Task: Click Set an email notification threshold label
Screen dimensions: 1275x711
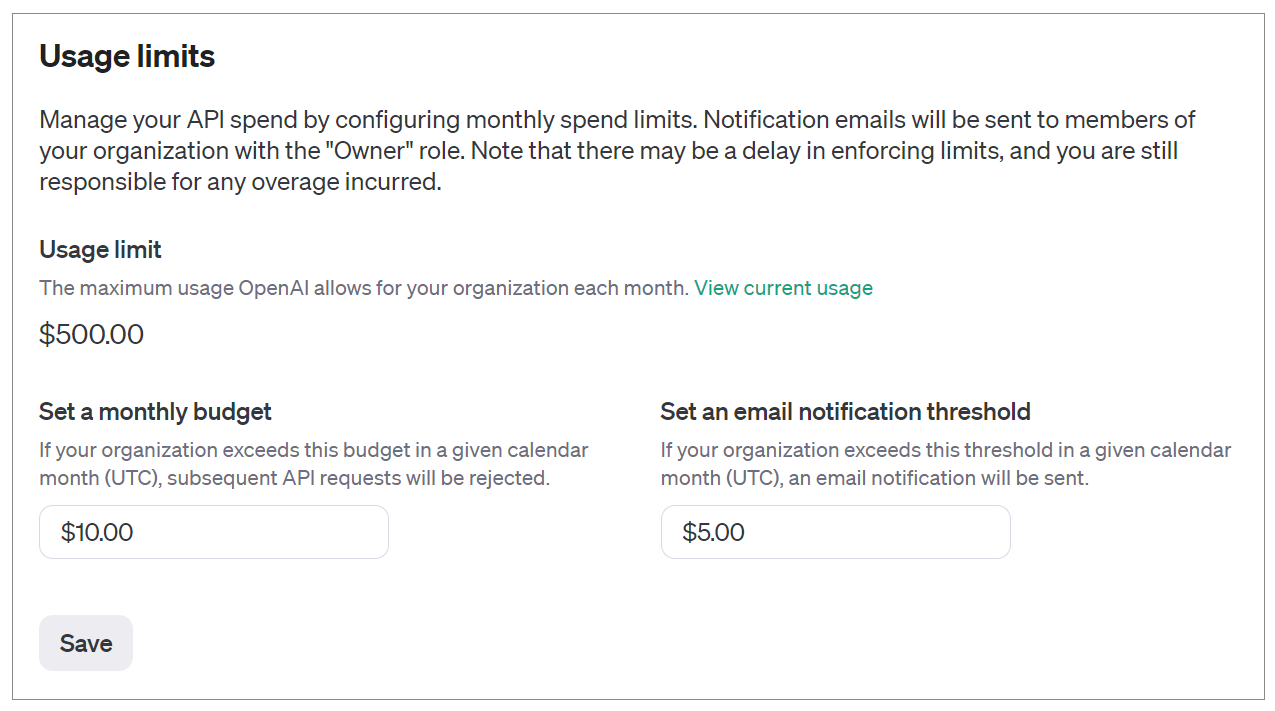Action: click(x=845, y=411)
